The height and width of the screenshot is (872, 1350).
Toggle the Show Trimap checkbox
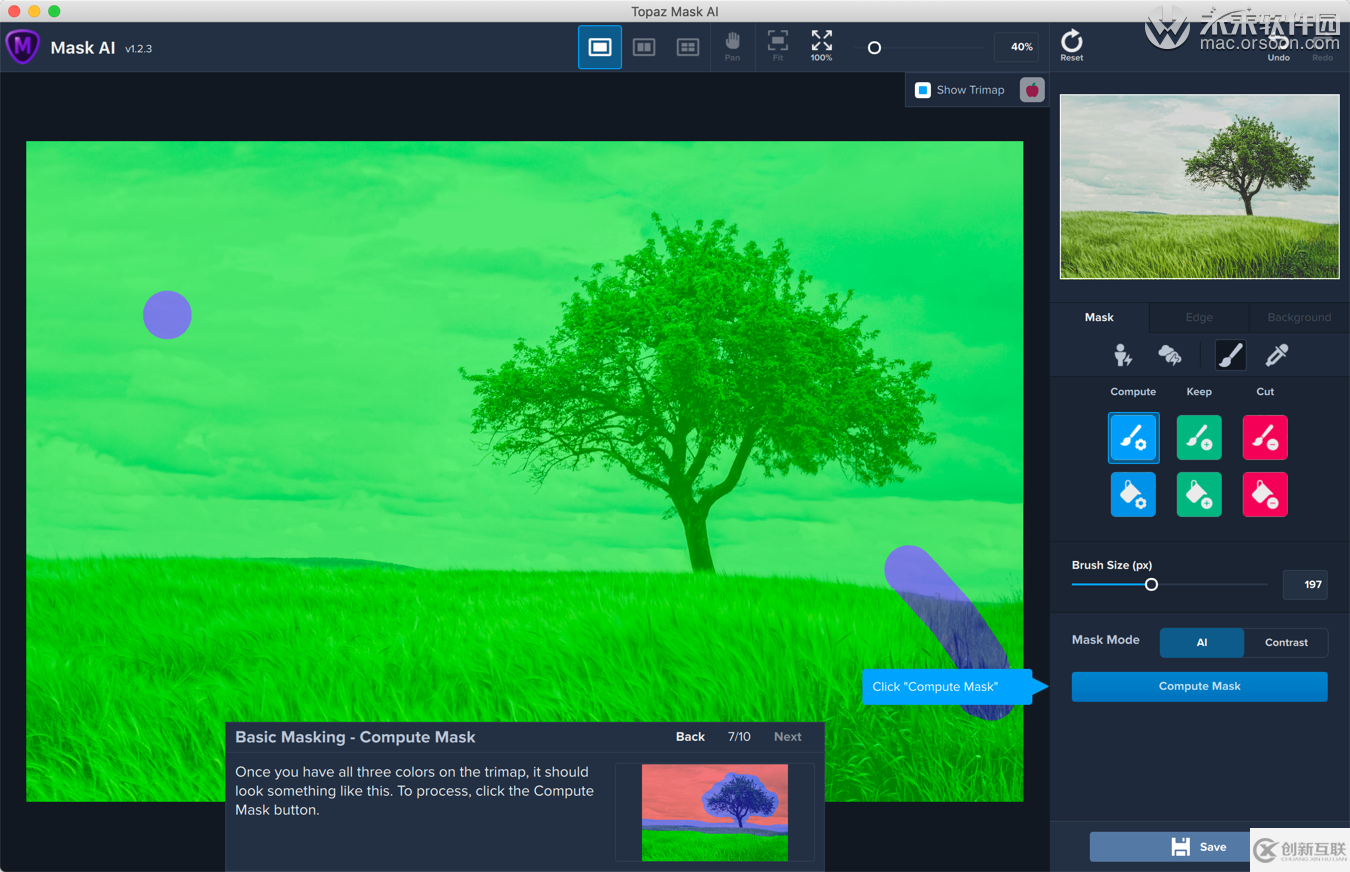click(x=923, y=90)
